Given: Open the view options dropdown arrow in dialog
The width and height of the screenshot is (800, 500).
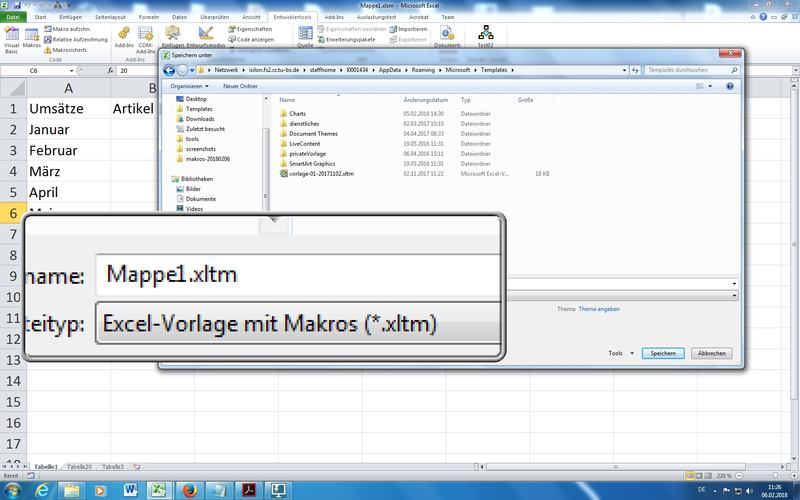Looking at the screenshot, I should tap(710, 86).
